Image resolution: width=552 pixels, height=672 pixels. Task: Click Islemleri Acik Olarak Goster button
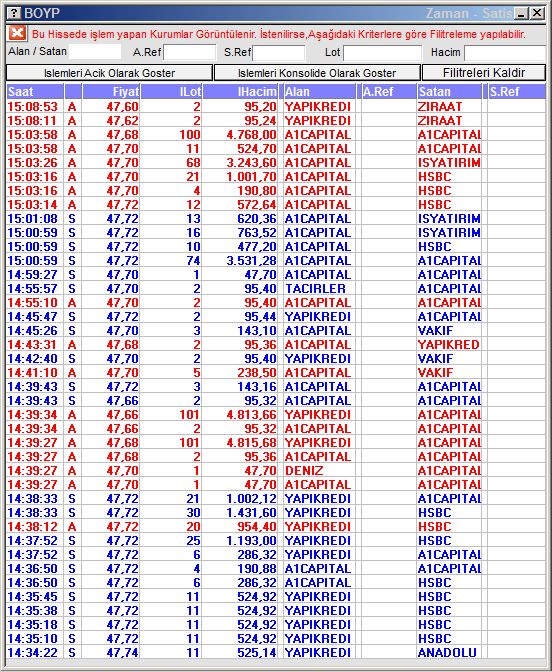click(x=109, y=73)
